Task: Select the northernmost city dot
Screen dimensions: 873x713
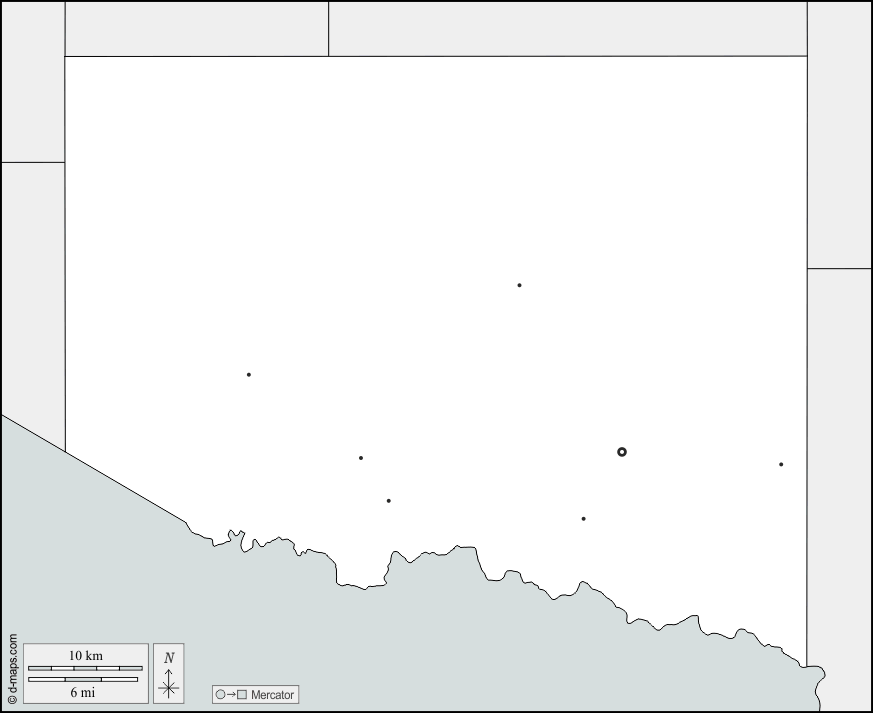Action: click(x=519, y=285)
